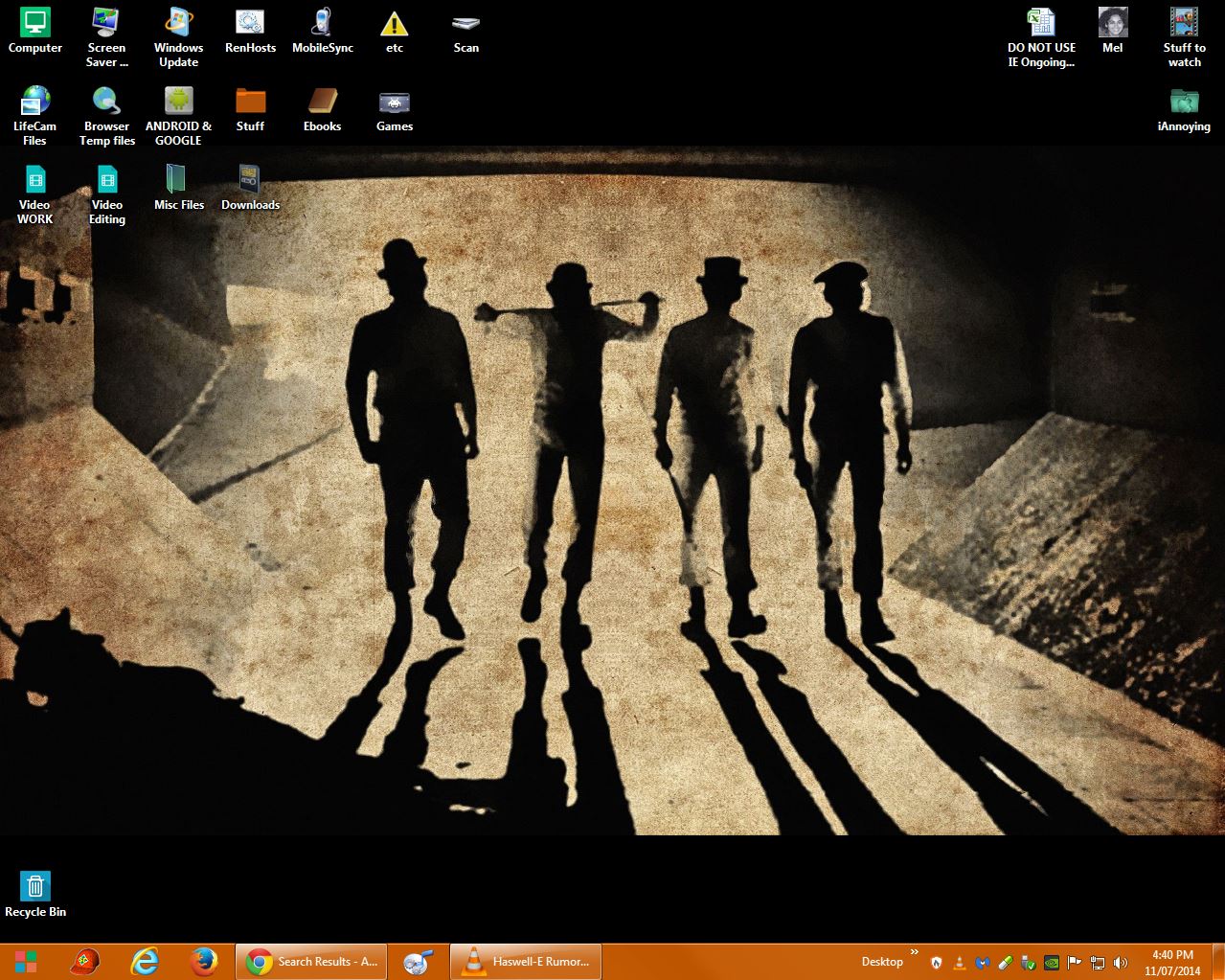This screenshot has width=1225, height=980.
Task: Open the NVIDIA tray icon
Action: 1052,963
